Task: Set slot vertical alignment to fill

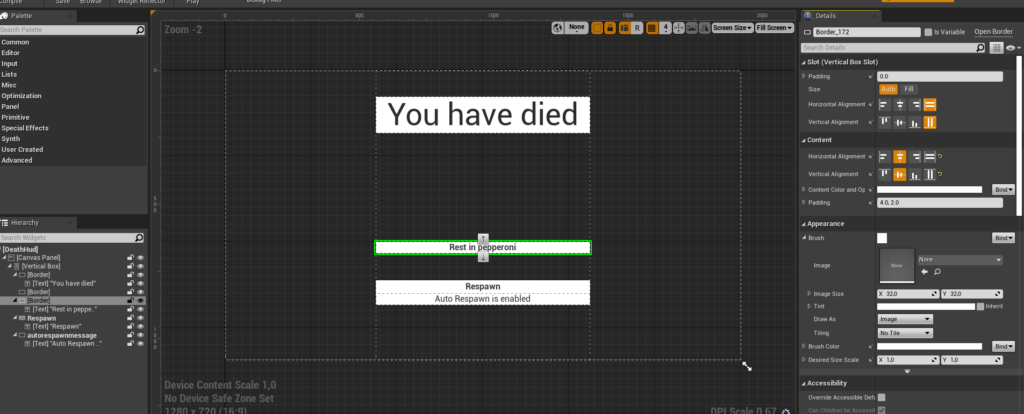Action: click(x=930, y=122)
